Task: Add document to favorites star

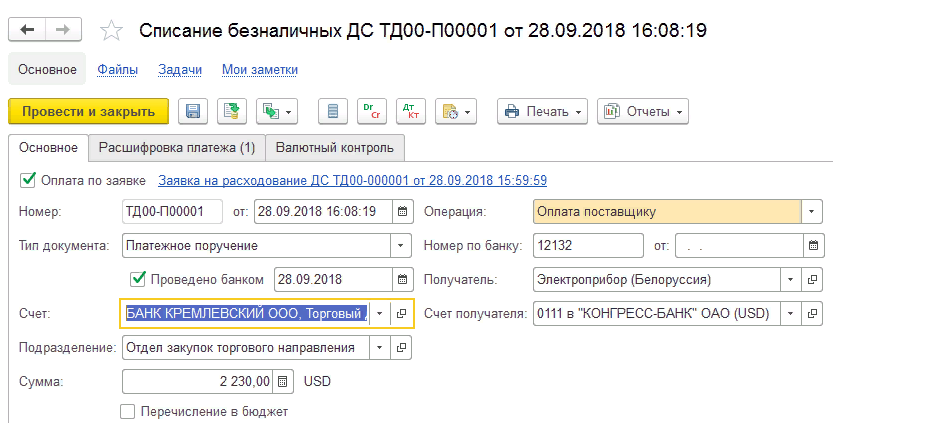Action: click(x=112, y=31)
